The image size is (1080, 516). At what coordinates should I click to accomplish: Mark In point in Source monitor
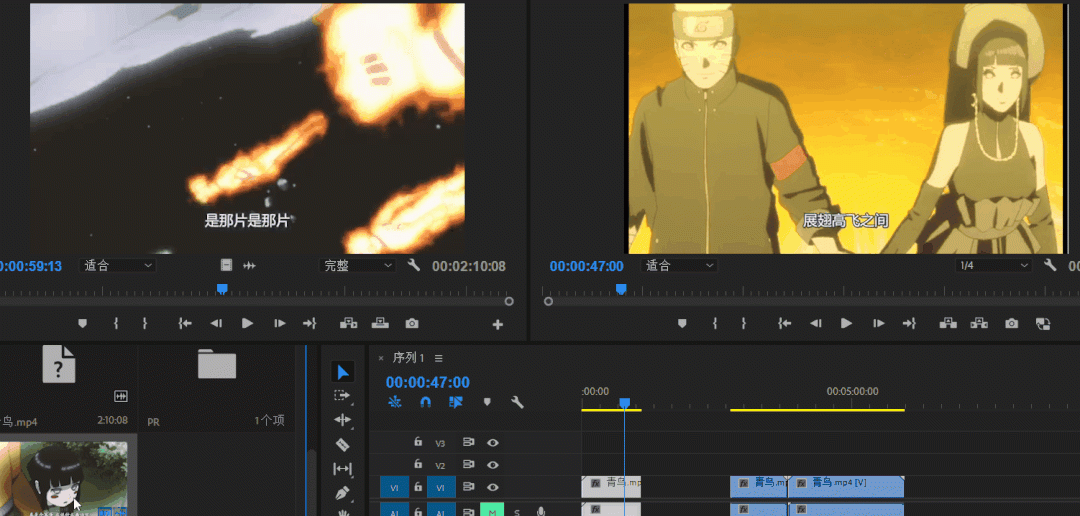point(116,323)
